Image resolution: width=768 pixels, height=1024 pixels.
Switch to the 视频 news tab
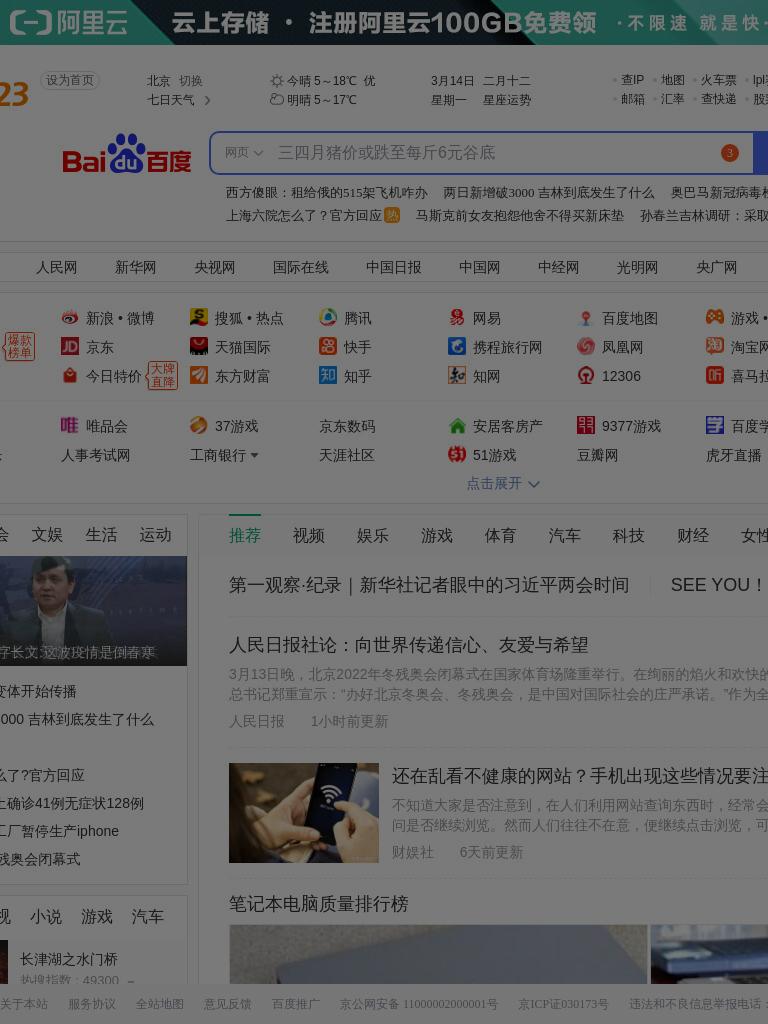click(x=309, y=536)
